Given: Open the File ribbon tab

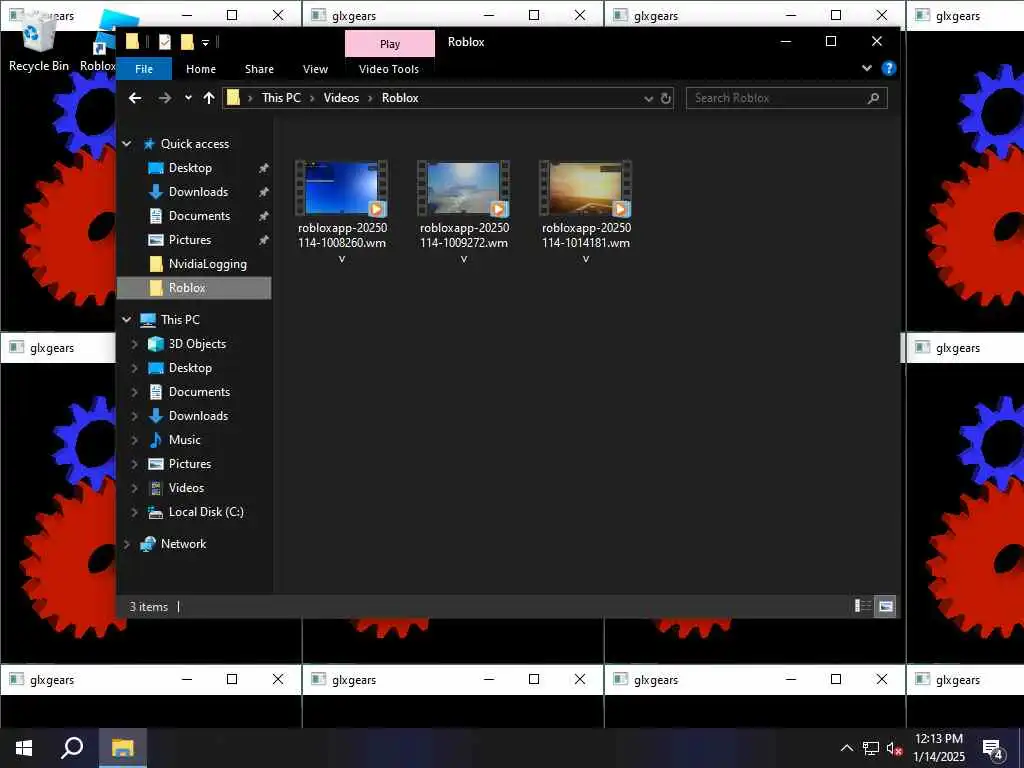Looking at the screenshot, I should coord(144,69).
